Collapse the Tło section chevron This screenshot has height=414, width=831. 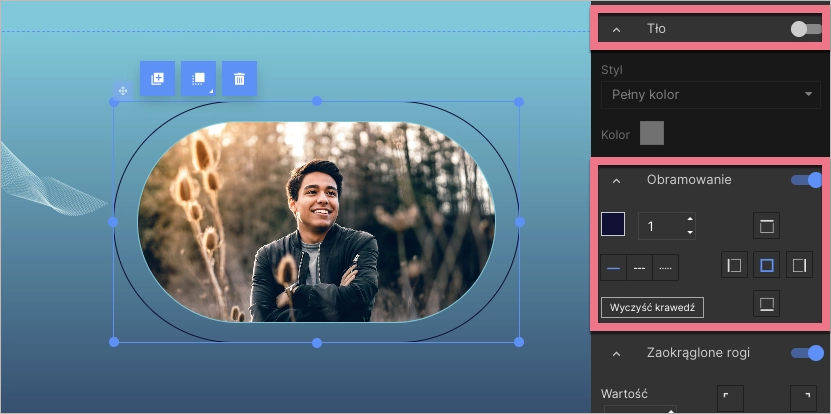pos(617,30)
